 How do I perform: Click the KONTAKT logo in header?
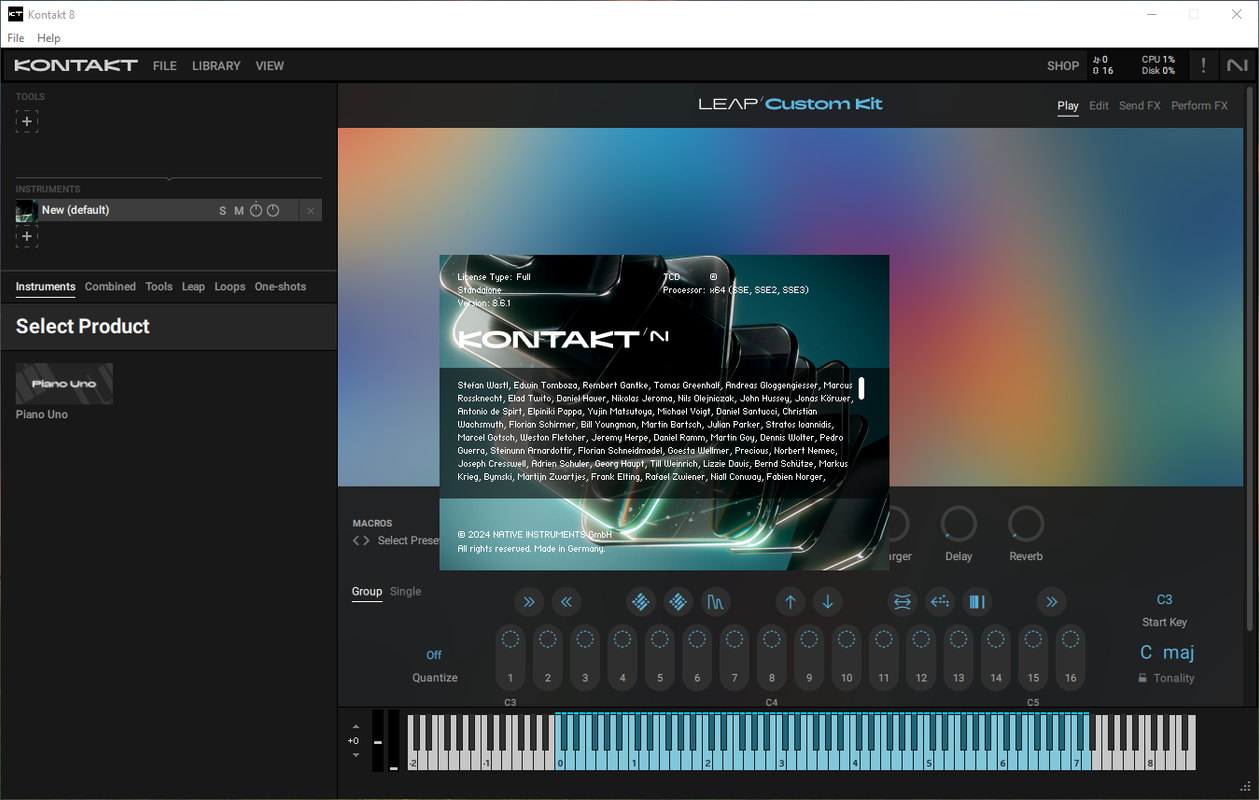[x=76, y=65]
